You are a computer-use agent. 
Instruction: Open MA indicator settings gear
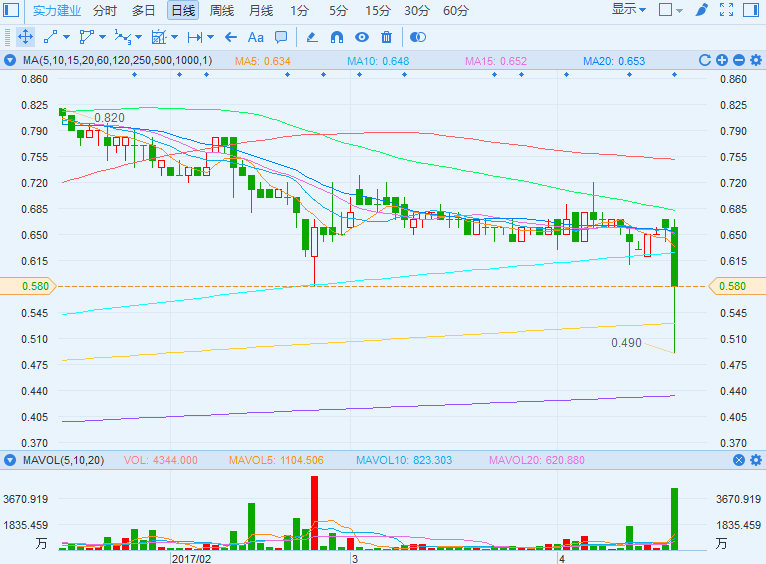756,60
